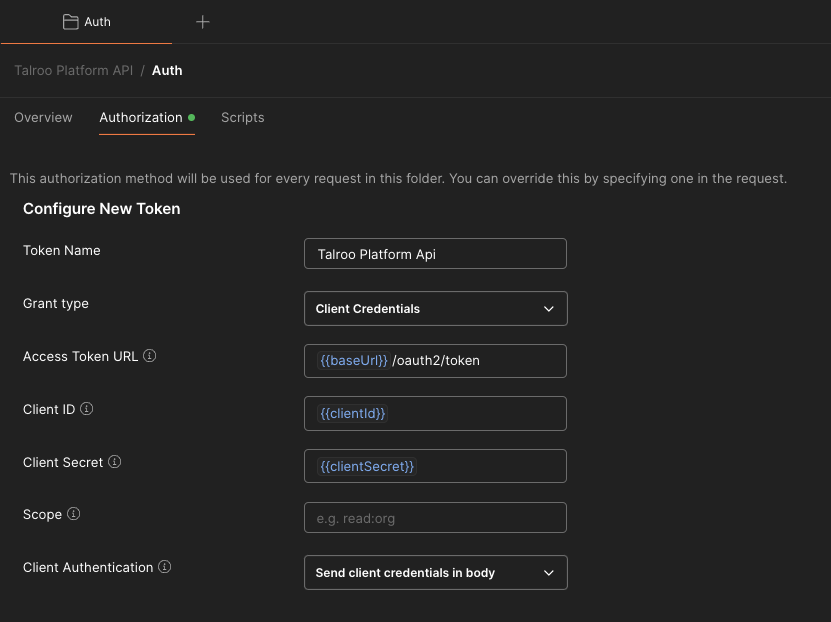Select the Authorization tab
The height and width of the screenshot is (622, 831).
pyautogui.click(x=147, y=118)
